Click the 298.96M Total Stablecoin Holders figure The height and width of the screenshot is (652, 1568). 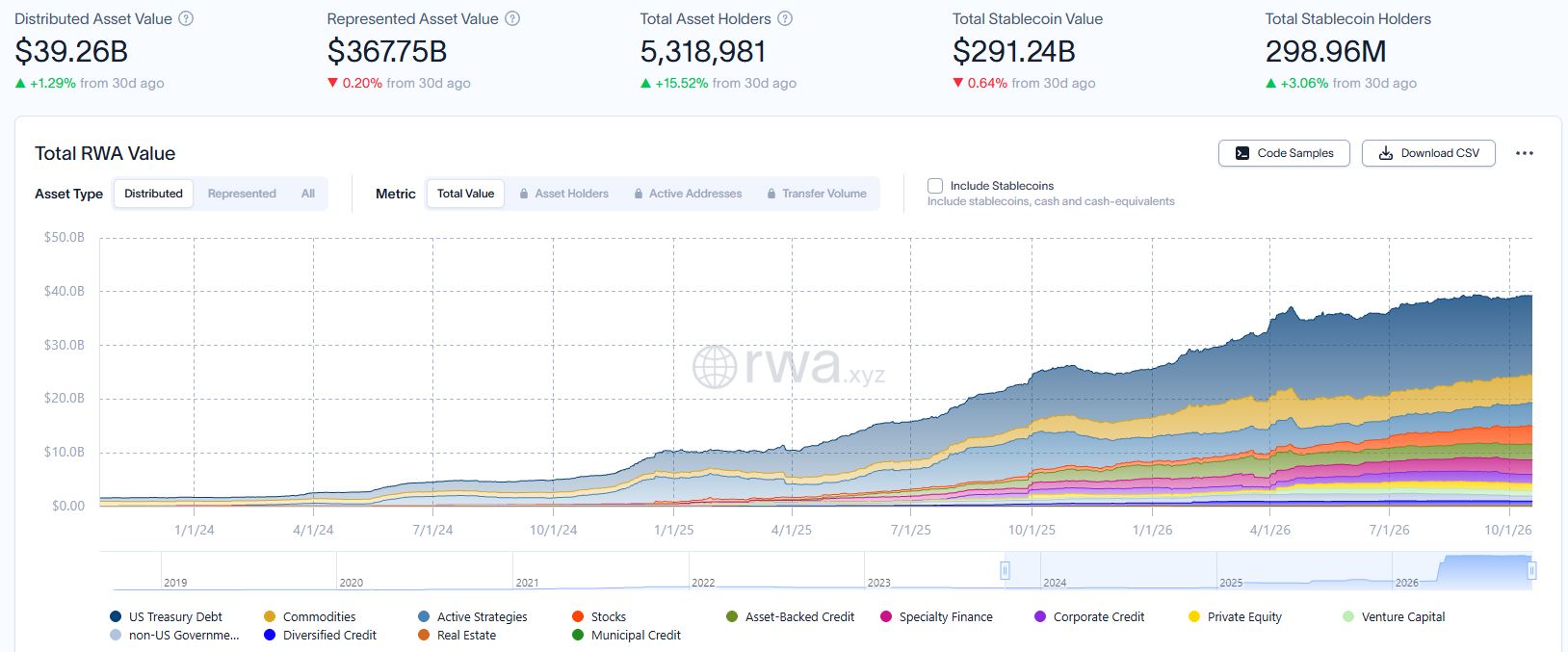click(1326, 51)
